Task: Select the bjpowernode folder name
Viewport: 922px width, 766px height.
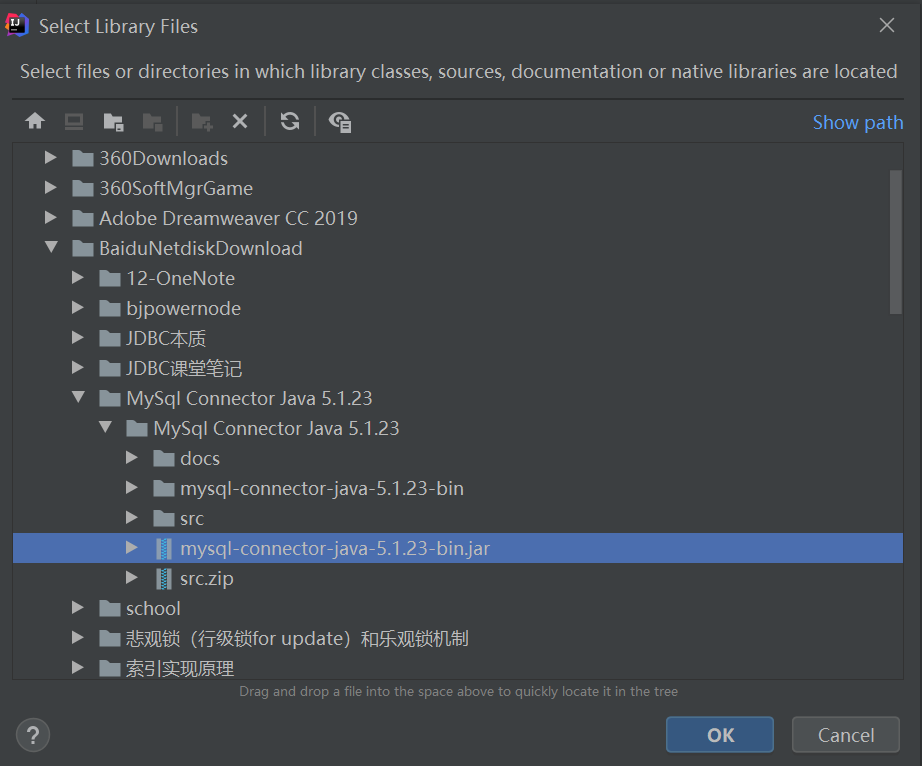Action: click(183, 309)
